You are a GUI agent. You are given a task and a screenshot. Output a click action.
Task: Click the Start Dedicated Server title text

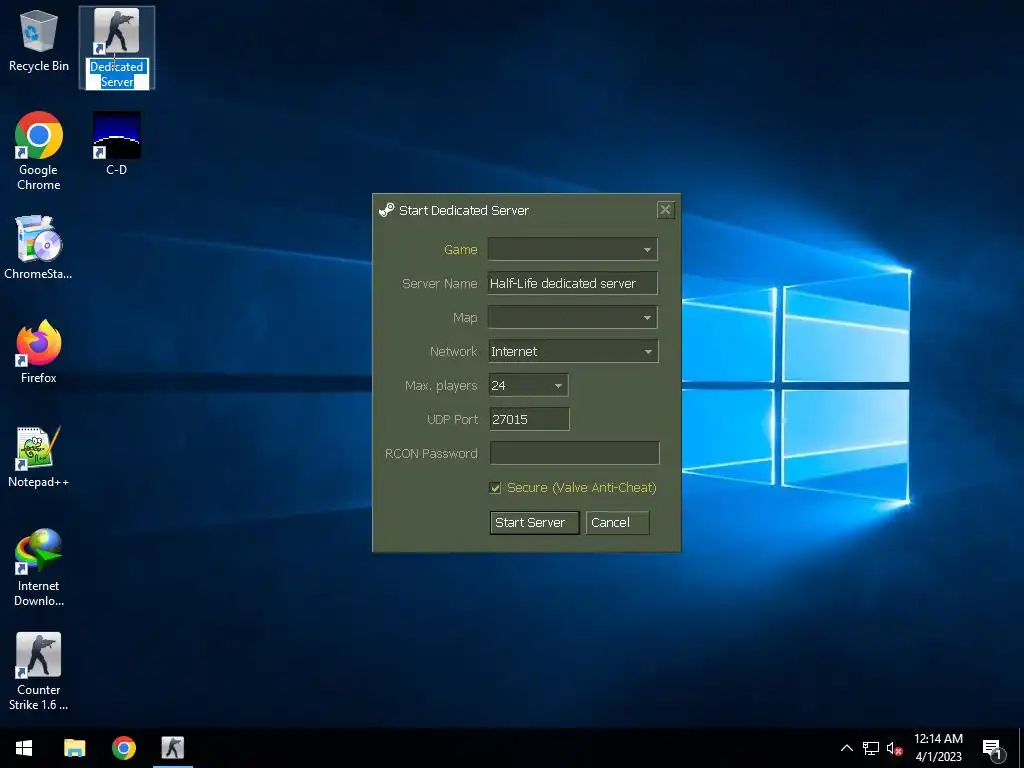464,210
